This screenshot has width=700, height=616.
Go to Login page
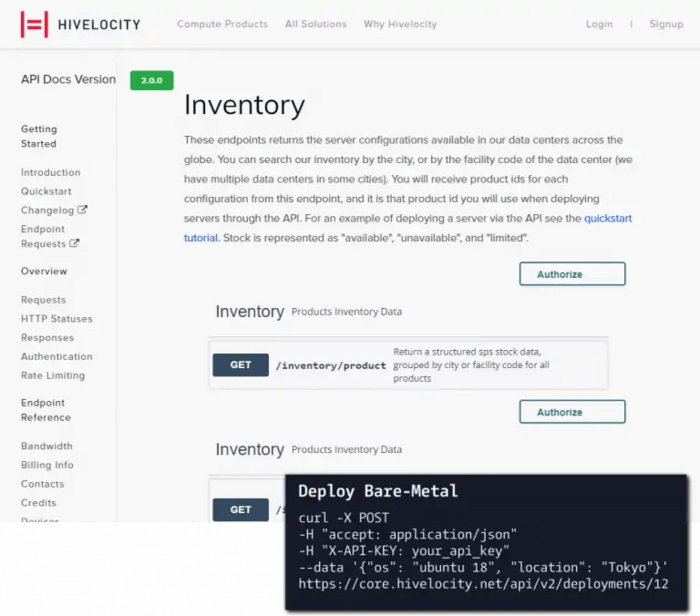[599, 24]
